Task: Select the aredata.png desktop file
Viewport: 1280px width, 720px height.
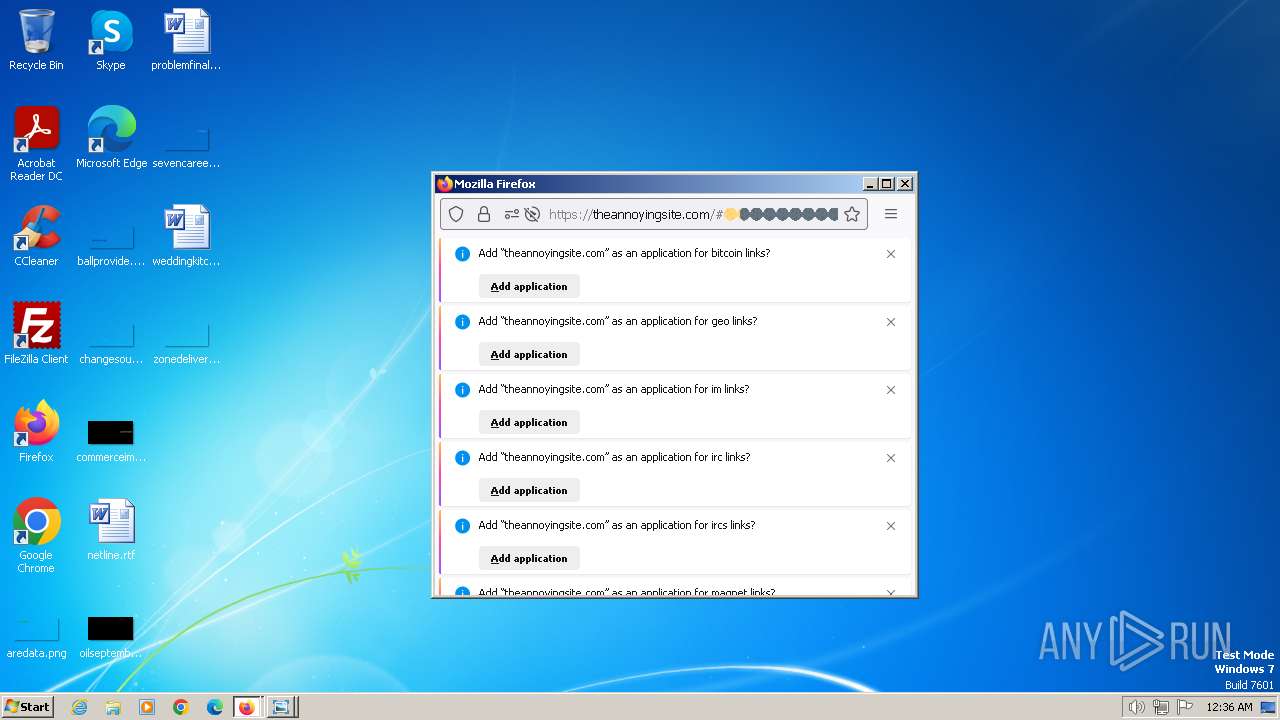Action: tap(36, 637)
